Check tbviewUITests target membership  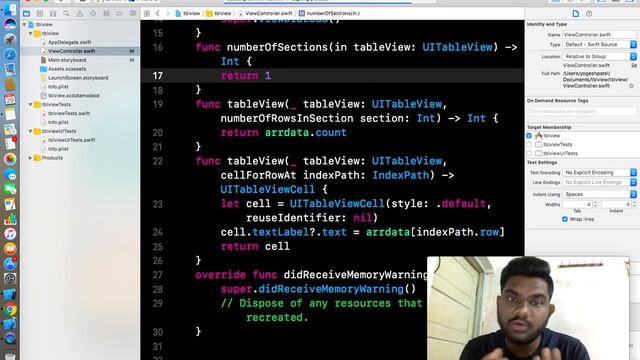coord(529,153)
